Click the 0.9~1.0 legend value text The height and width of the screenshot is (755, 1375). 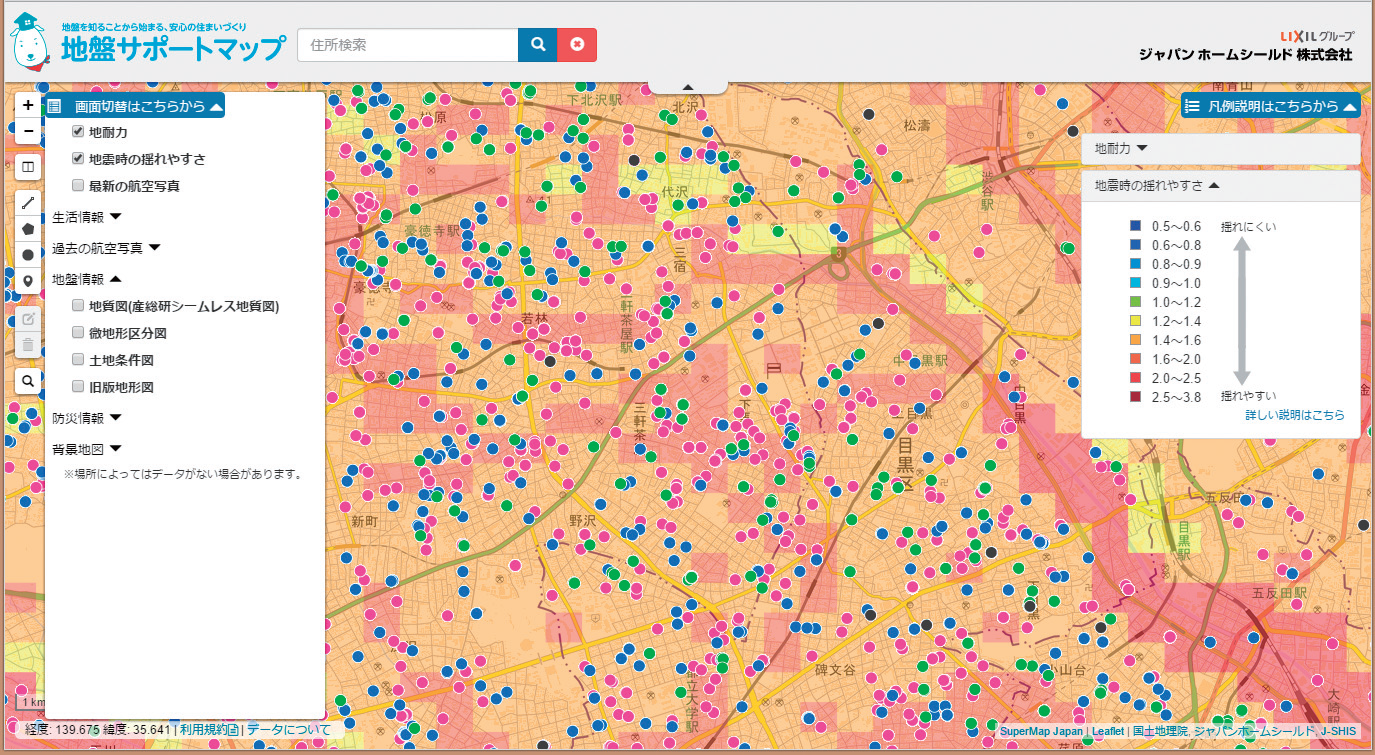(x=1177, y=283)
